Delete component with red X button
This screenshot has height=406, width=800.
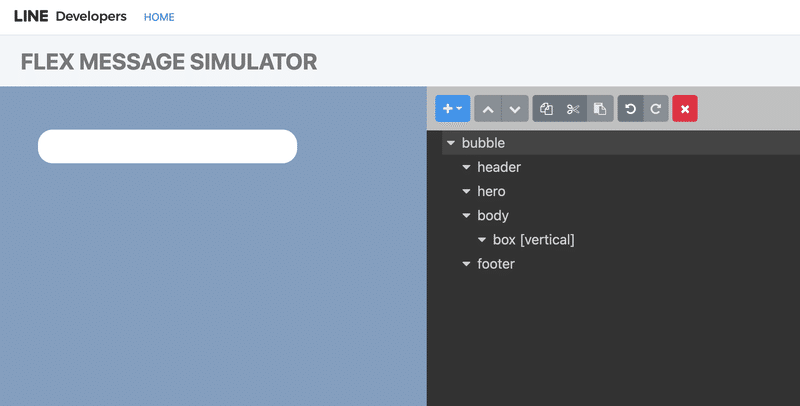(685, 109)
